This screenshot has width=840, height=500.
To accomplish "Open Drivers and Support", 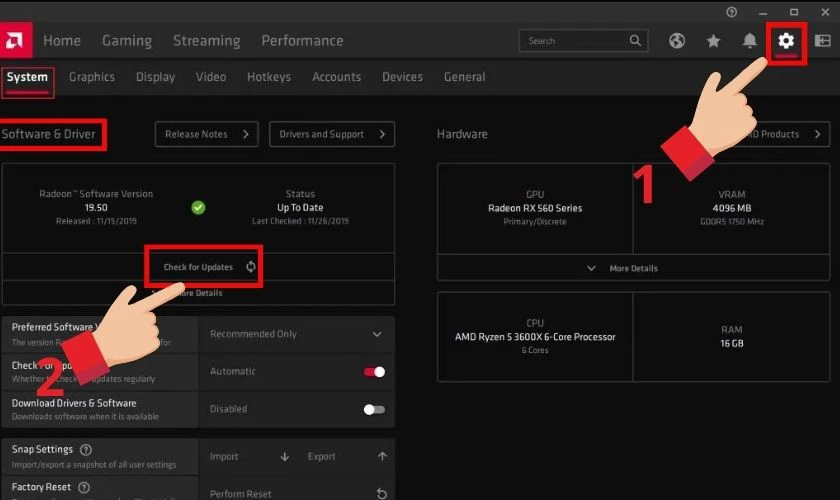I will 332,134.
